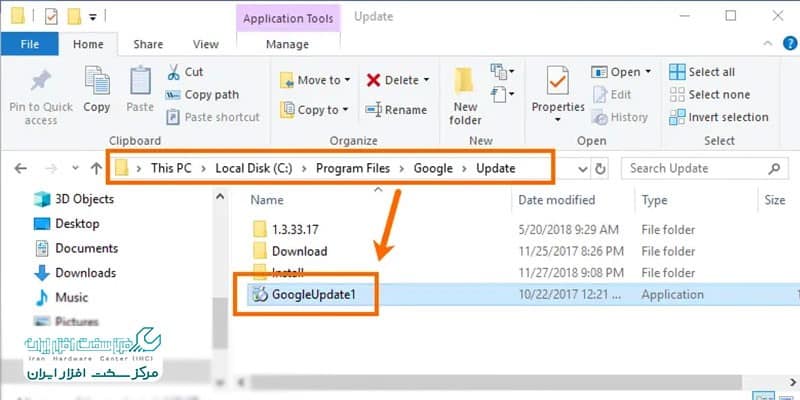Click the Properties icon

pyautogui.click(x=558, y=82)
